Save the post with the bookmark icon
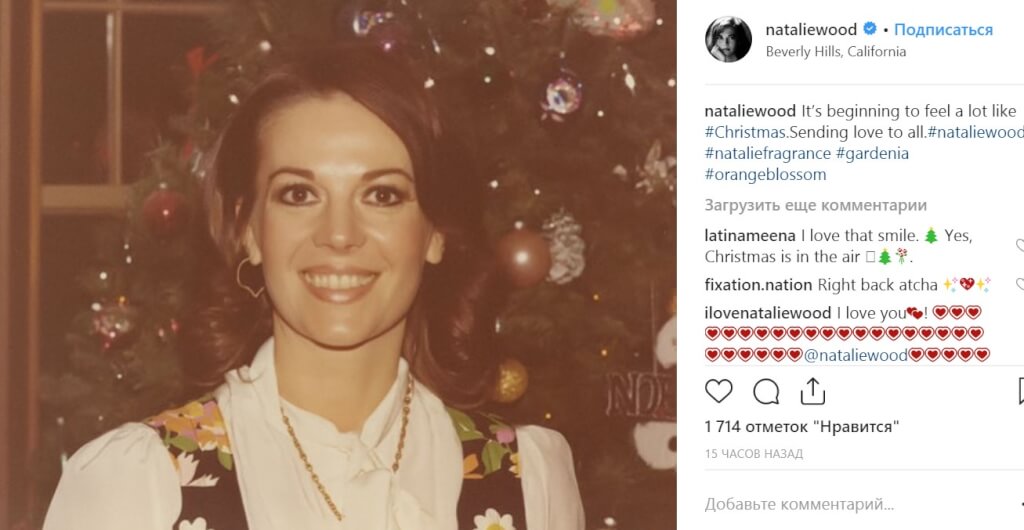 pos(1021,392)
